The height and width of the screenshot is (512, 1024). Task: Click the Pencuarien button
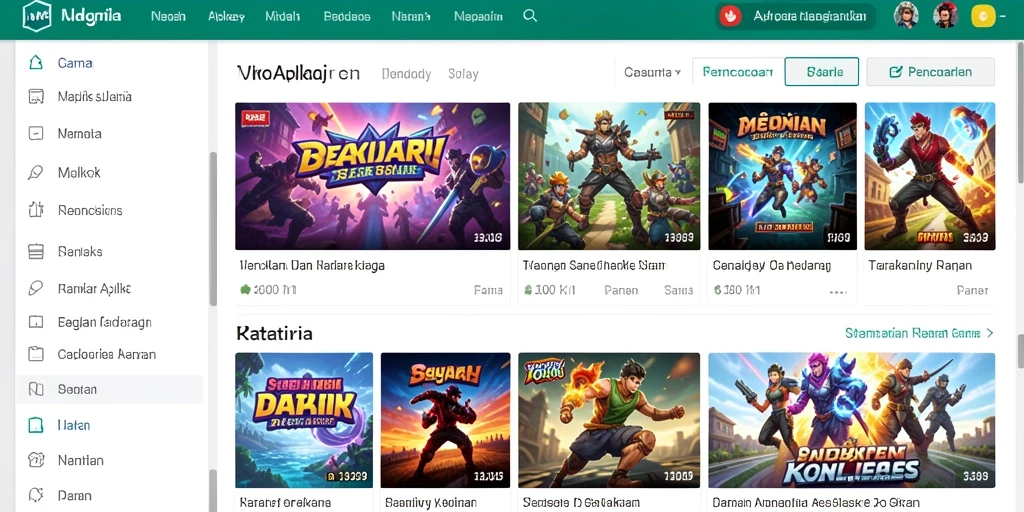(x=931, y=72)
